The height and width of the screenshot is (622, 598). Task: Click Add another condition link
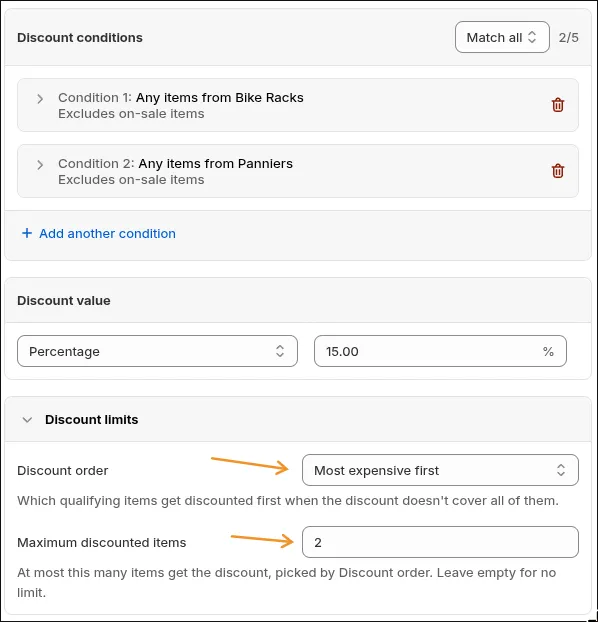[107, 233]
